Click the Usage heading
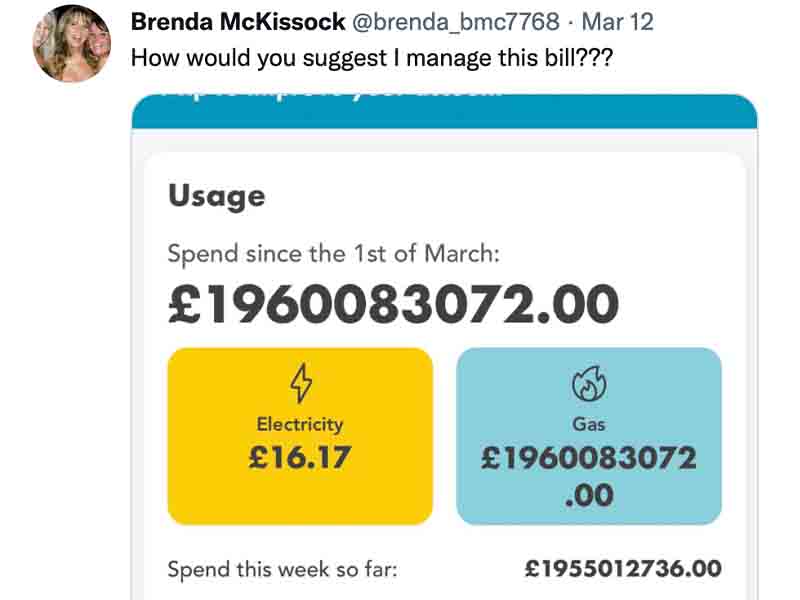Image resolution: width=800 pixels, height=600 pixels. click(217, 196)
